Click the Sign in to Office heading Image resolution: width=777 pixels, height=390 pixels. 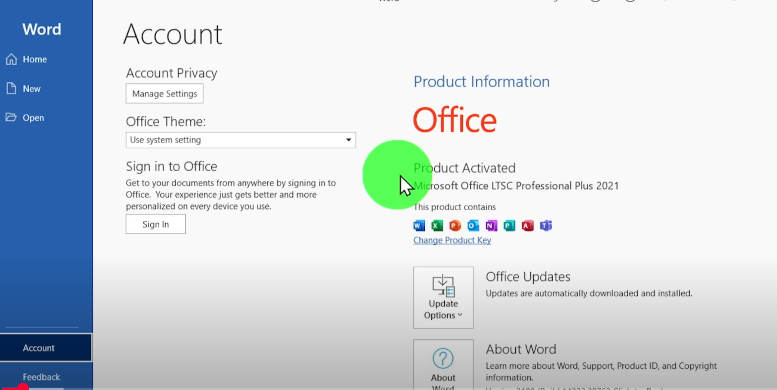tap(171, 167)
